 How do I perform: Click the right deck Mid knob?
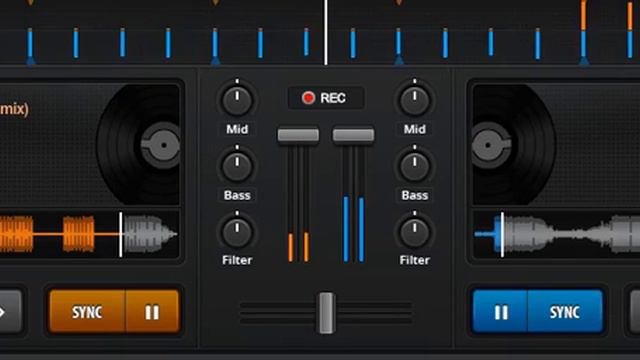pos(414,100)
